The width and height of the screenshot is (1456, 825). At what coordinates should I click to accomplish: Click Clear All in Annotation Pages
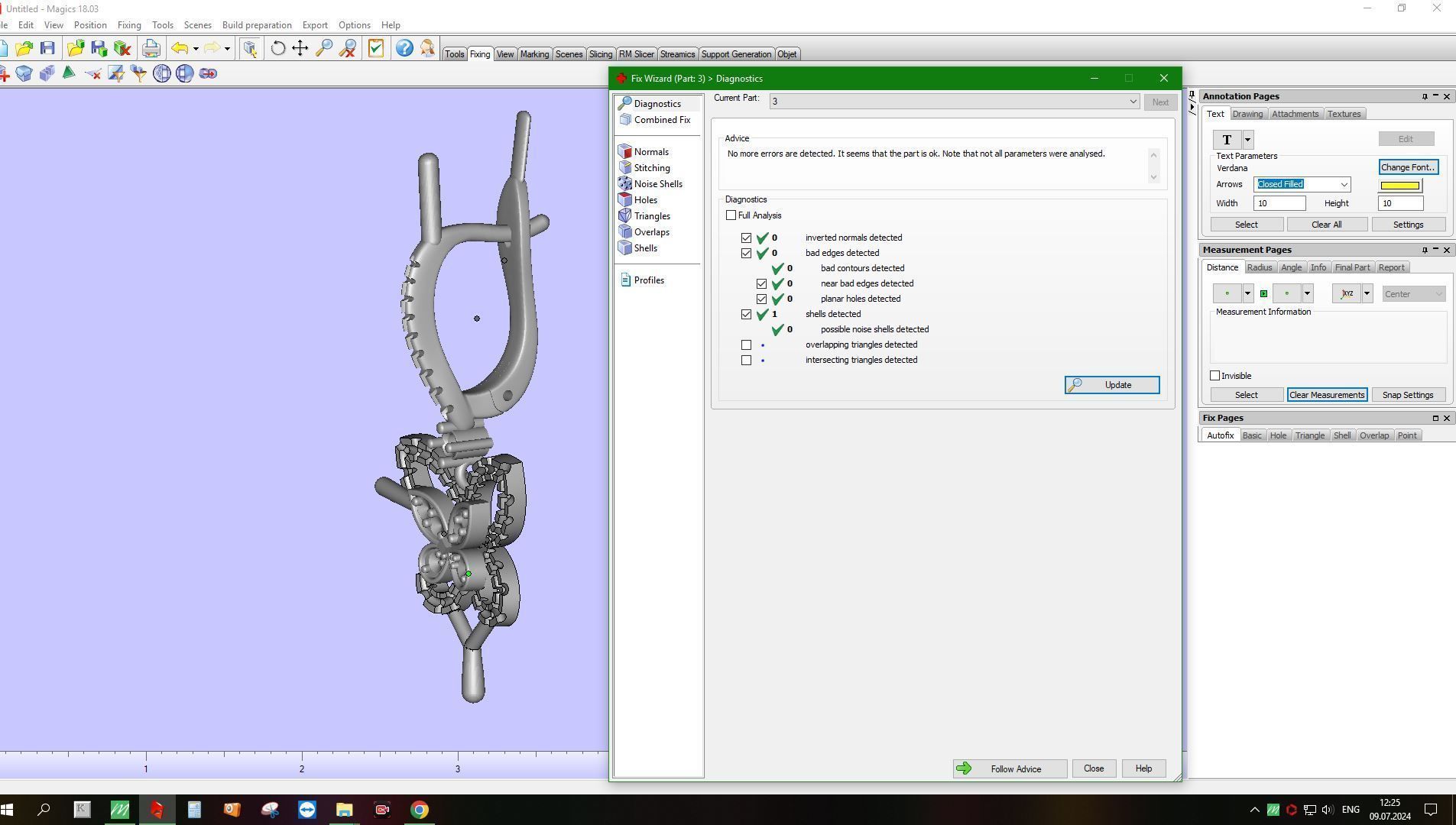click(x=1326, y=225)
